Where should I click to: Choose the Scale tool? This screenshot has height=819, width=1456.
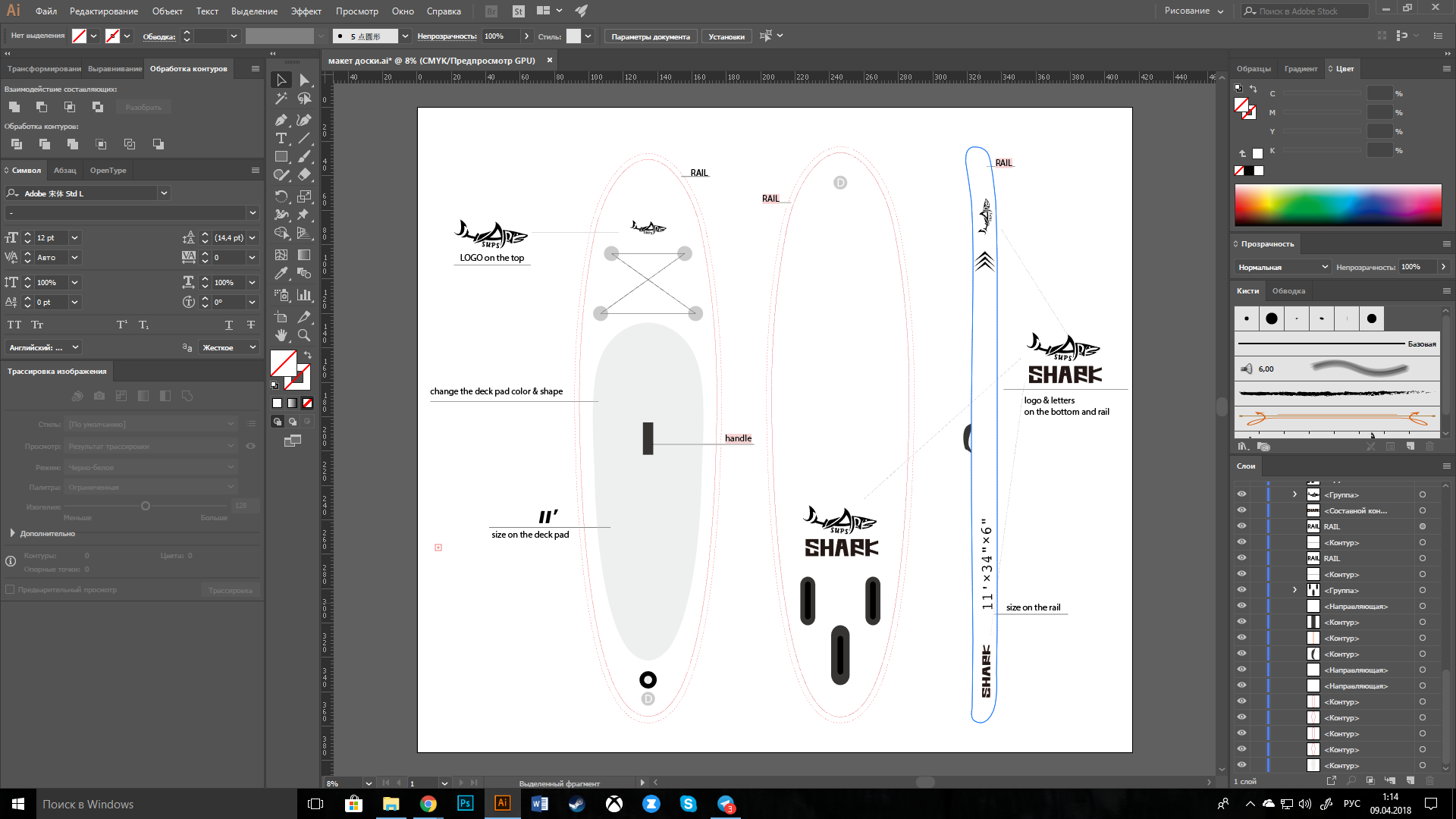tap(304, 196)
